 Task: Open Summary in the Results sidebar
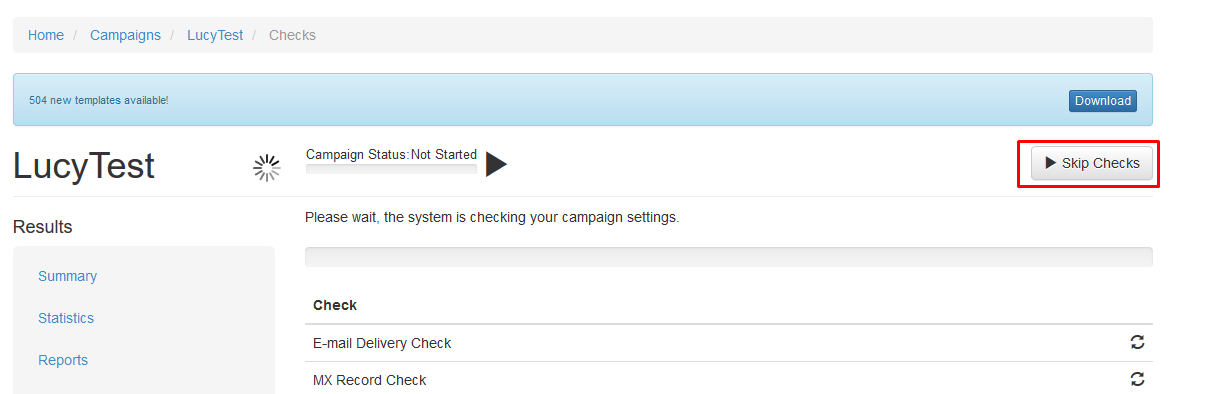pyautogui.click(x=68, y=276)
